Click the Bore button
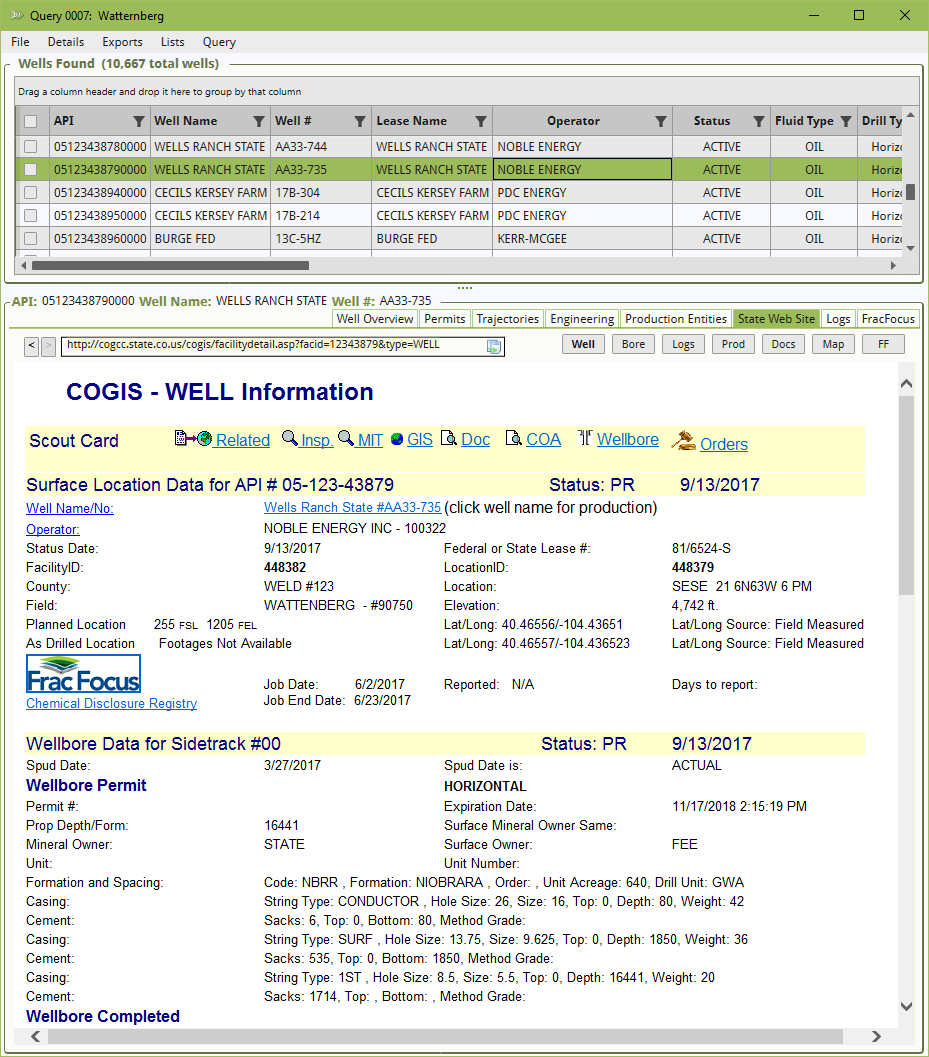Screen dimensions: 929x1057 633,344
